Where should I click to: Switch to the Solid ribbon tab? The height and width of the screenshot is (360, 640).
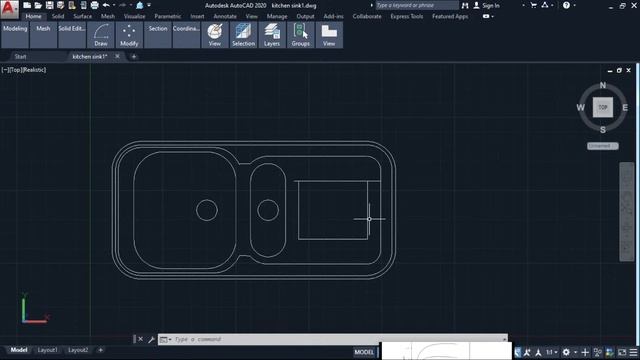coord(58,16)
